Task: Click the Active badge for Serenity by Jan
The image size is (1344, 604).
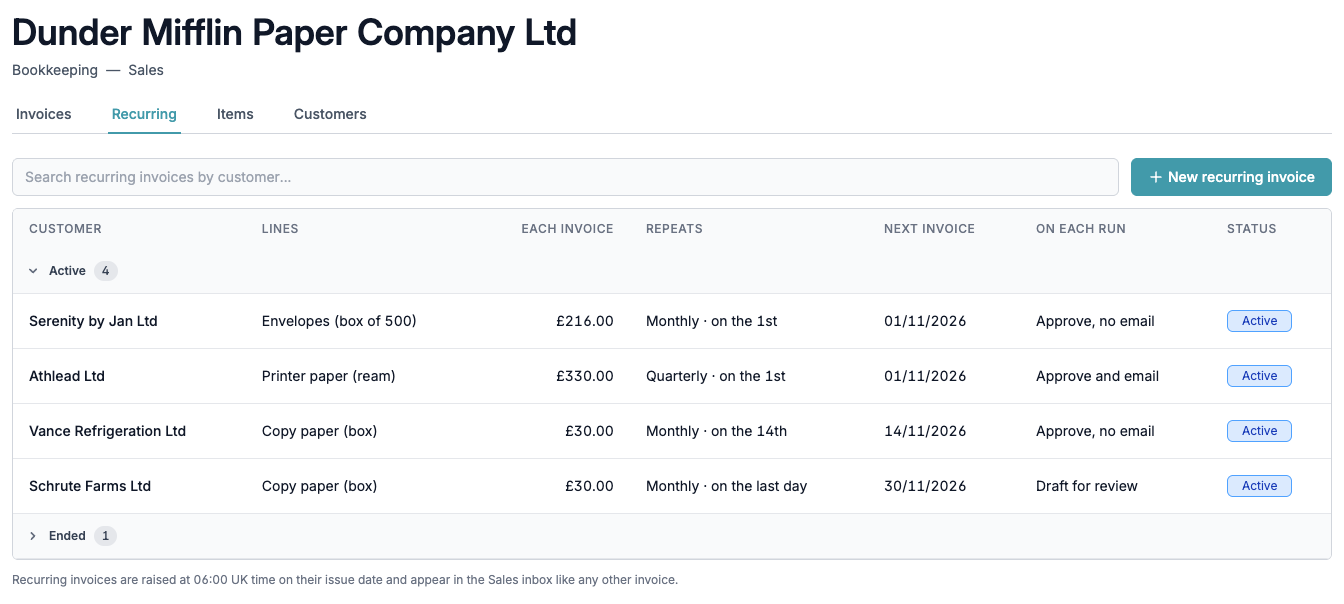Action: click(1259, 321)
